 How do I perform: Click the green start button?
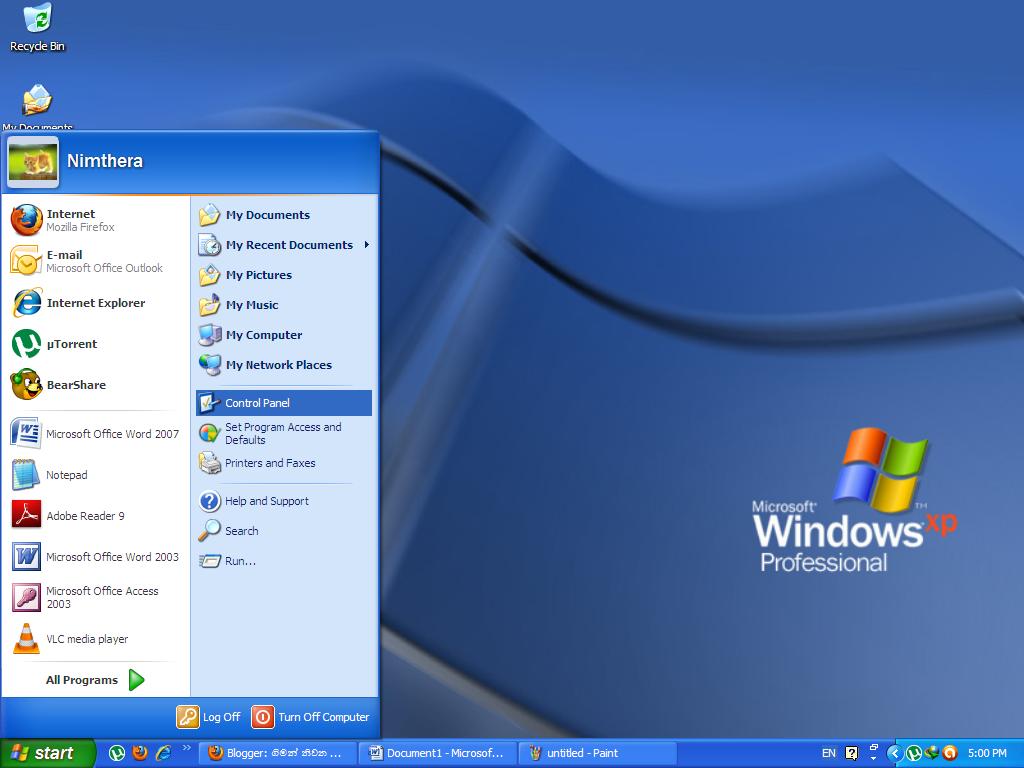[x=47, y=753]
